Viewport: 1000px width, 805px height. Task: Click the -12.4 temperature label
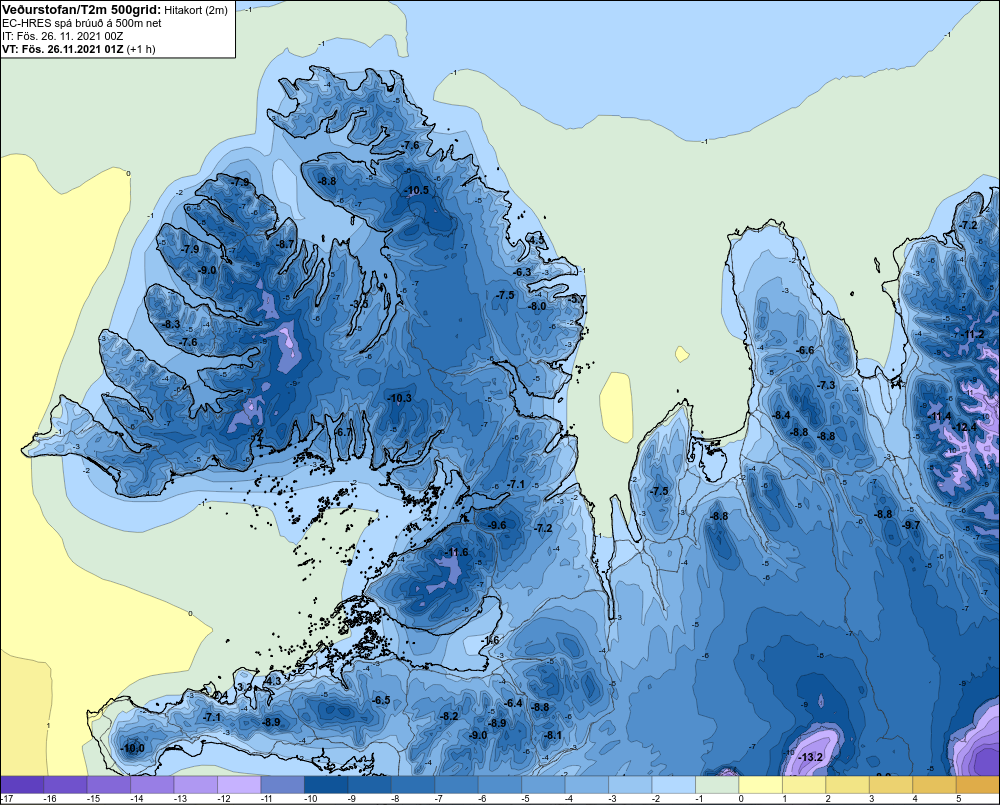pyautogui.click(x=964, y=427)
